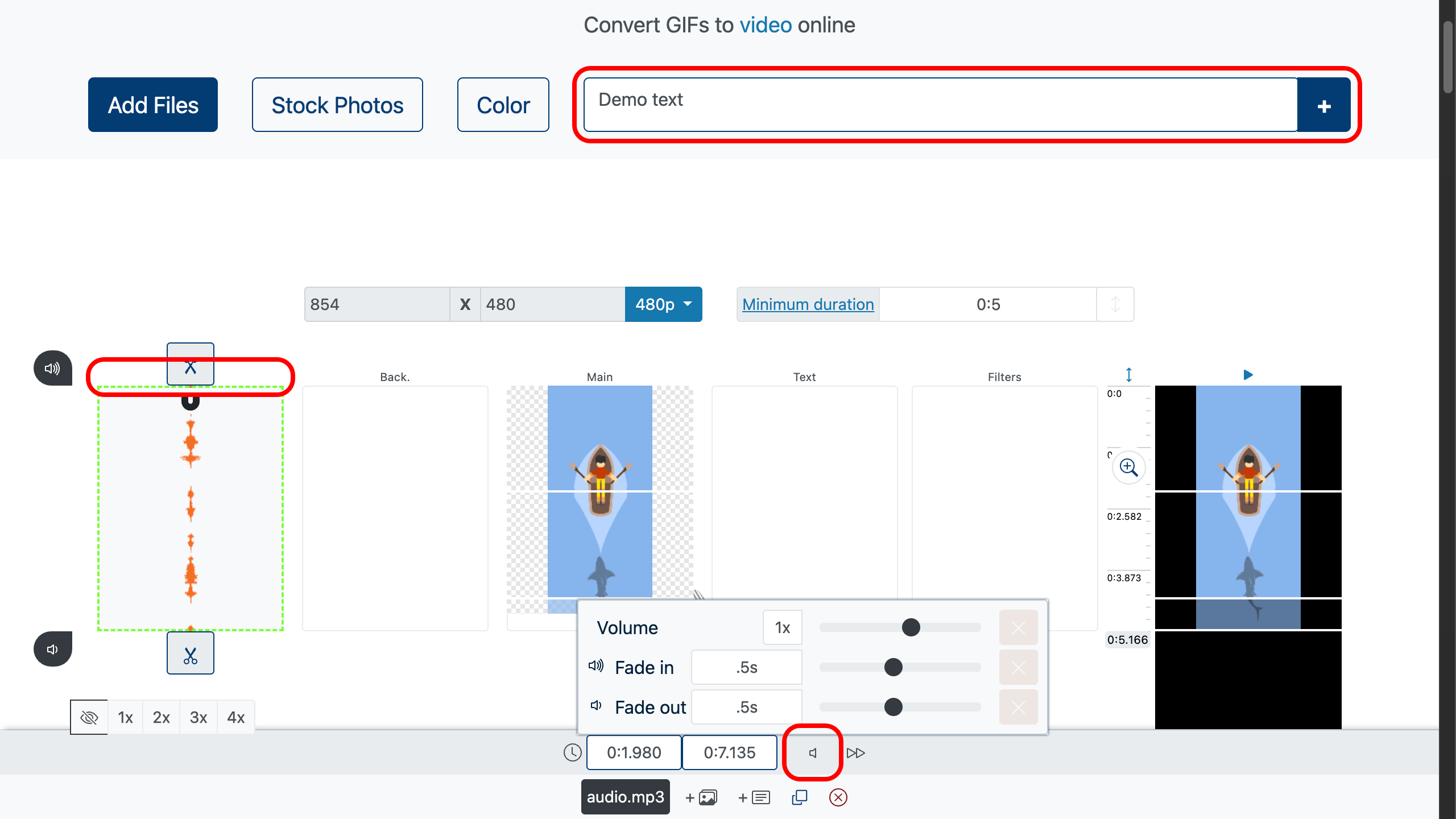The width and height of the screenshot is (1456, 819).
Task: Click the low volume speaker icon
Action: (x=52, y=649)
